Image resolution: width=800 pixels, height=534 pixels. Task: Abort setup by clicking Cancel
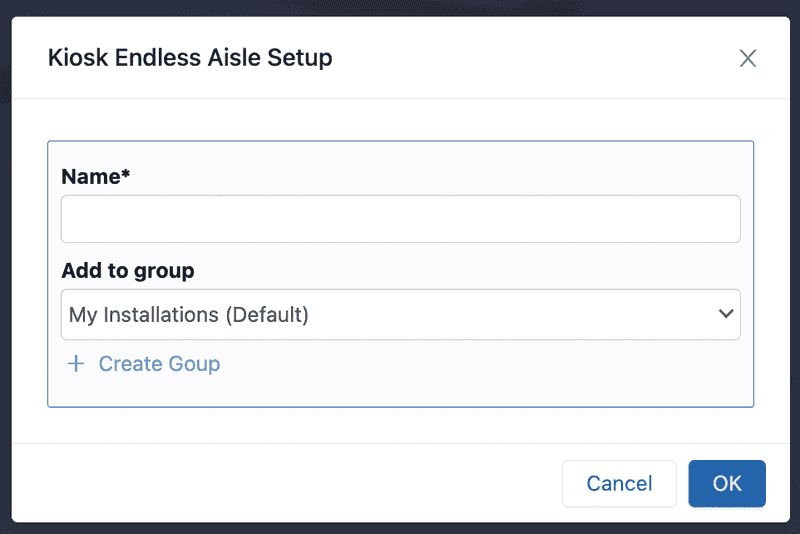(619, 484)
